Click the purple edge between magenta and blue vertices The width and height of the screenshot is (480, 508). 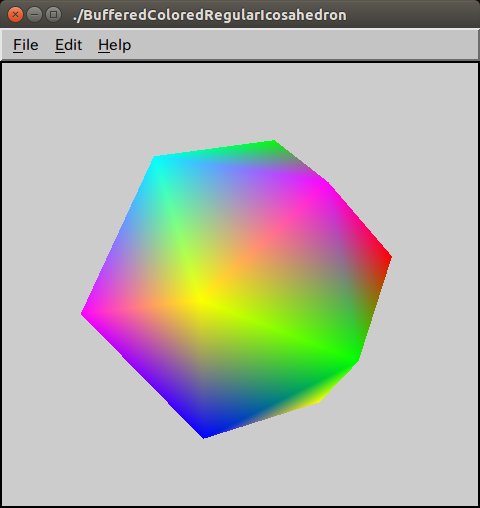(x=143, y=375)
